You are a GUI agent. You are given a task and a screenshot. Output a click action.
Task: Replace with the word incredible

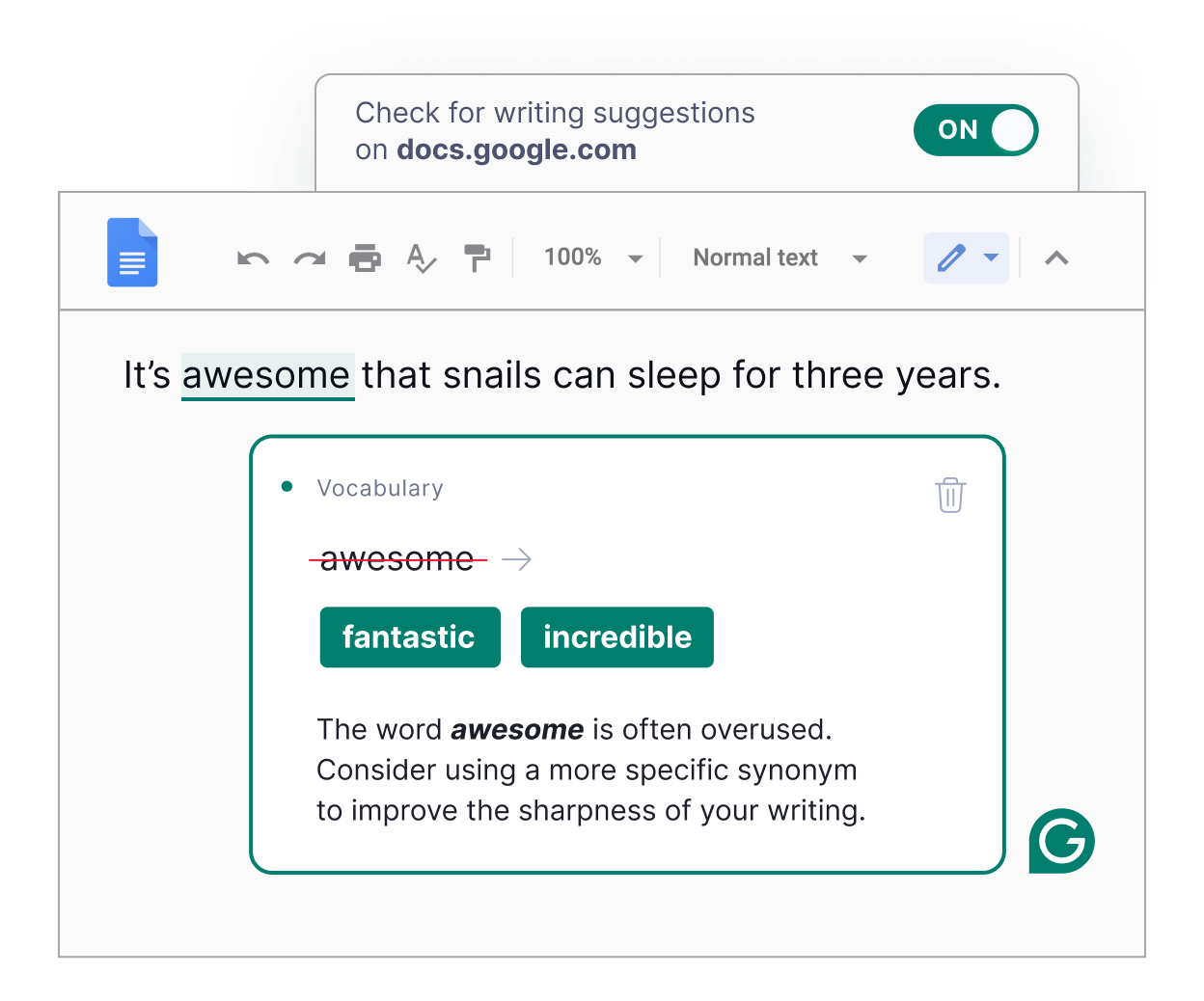617,637
